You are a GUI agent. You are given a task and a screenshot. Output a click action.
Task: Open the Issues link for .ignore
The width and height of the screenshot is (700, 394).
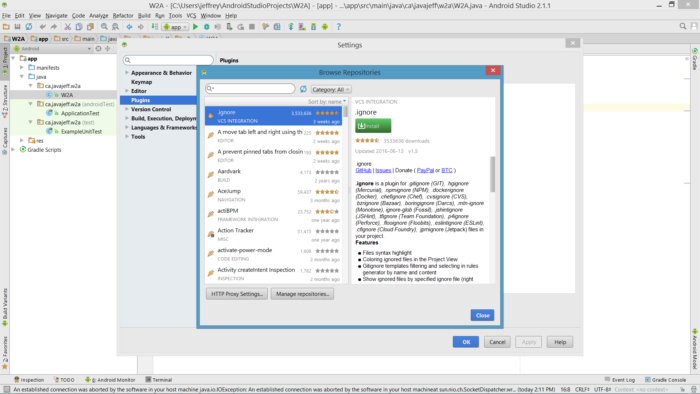(x=383, y=170)
